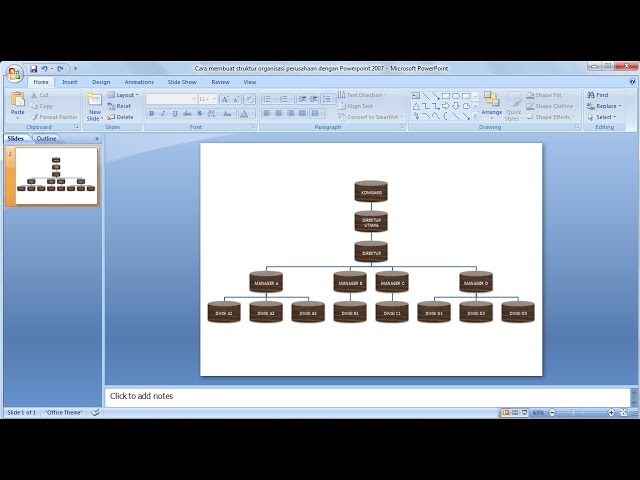
Task: Click the Arrange shapes icon
Action: [x=491, y=103]
